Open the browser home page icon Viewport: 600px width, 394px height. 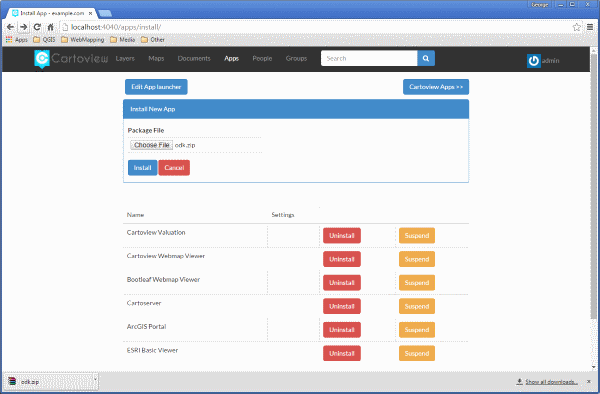(50, 27)
